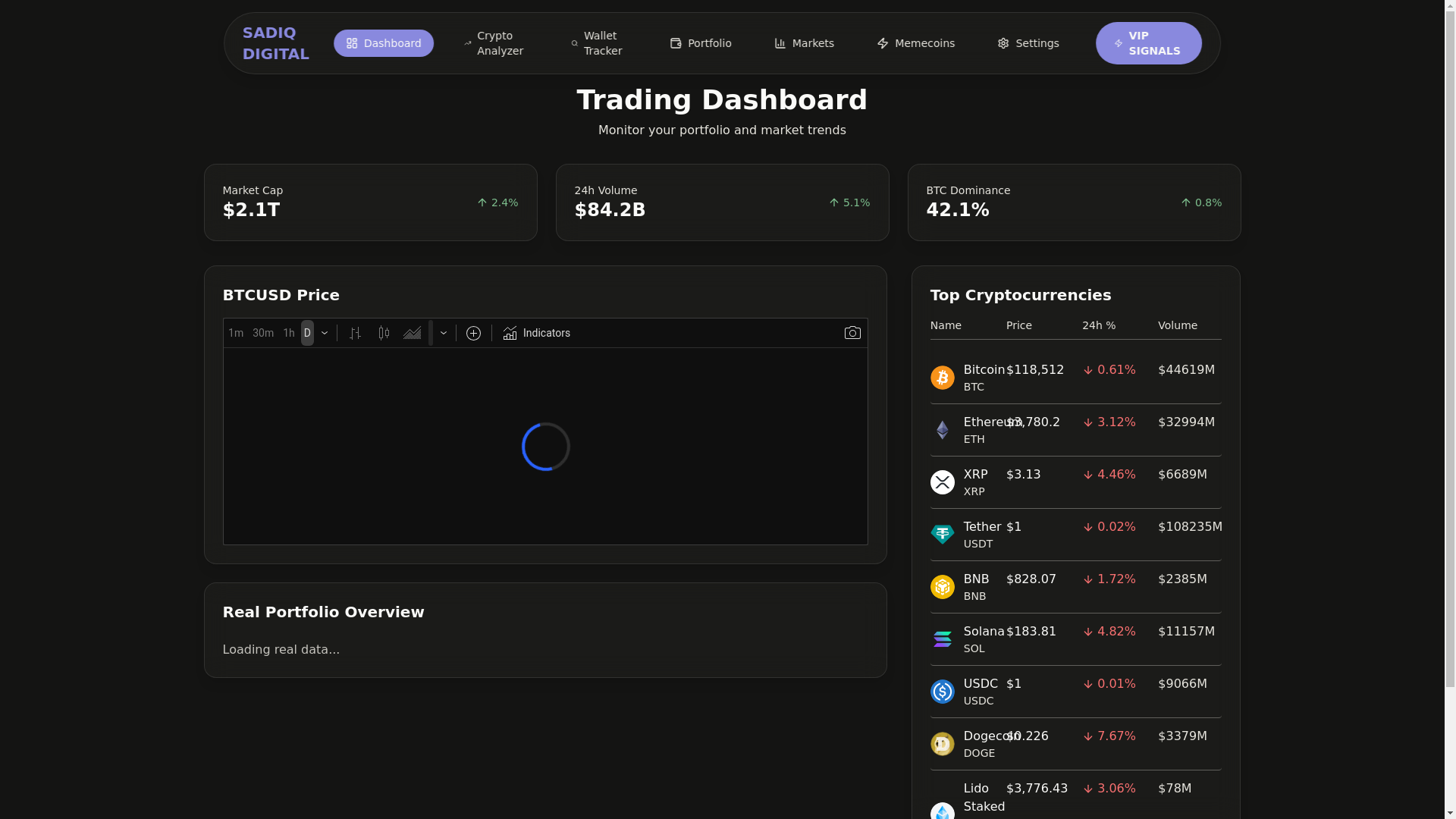Click the Name column header
This screenshot has width=1456, height=819.
point(946,325)
